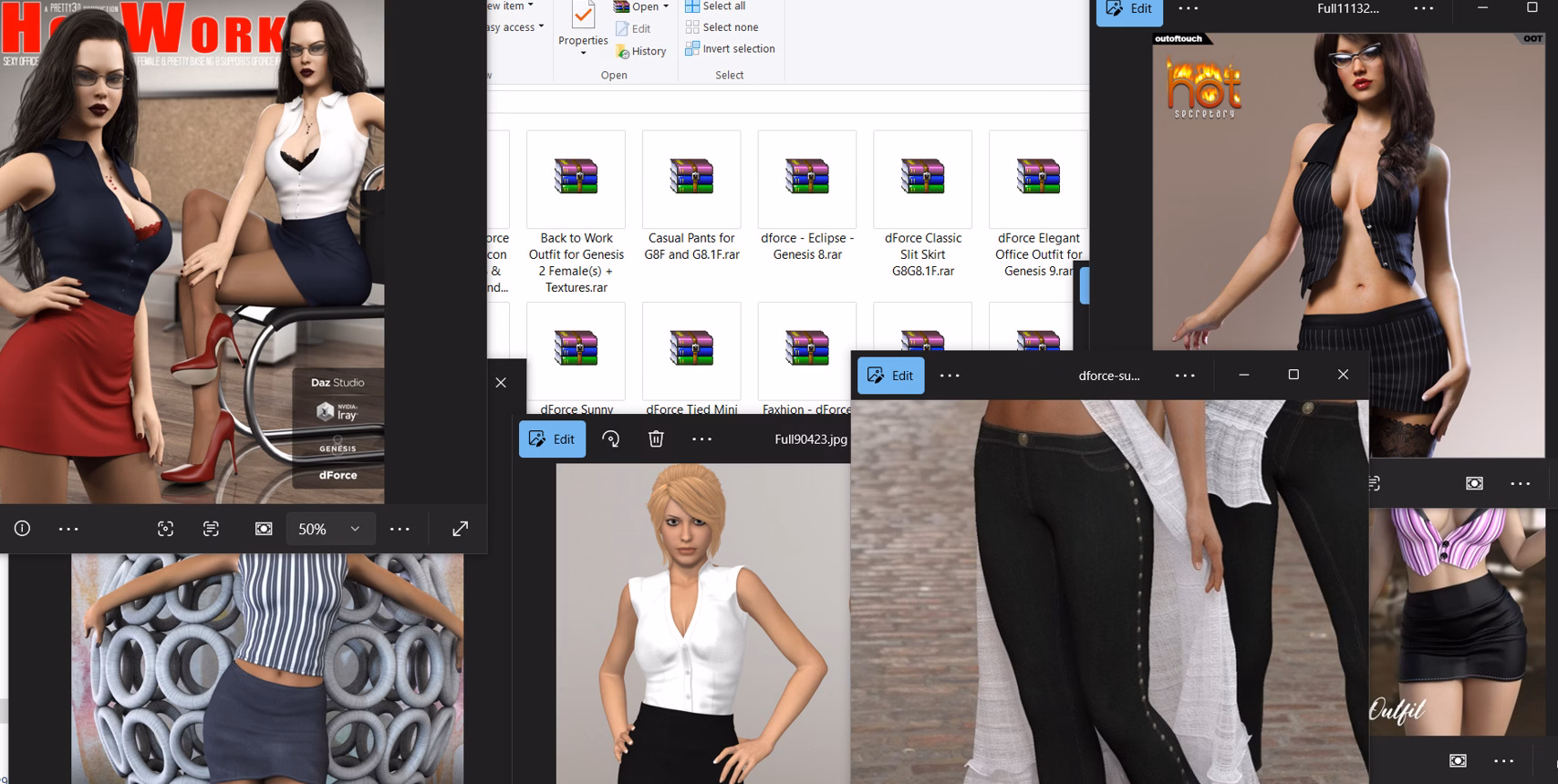Enter fullscreen using the expand arrow next to 50% zoom

[461, 529]
